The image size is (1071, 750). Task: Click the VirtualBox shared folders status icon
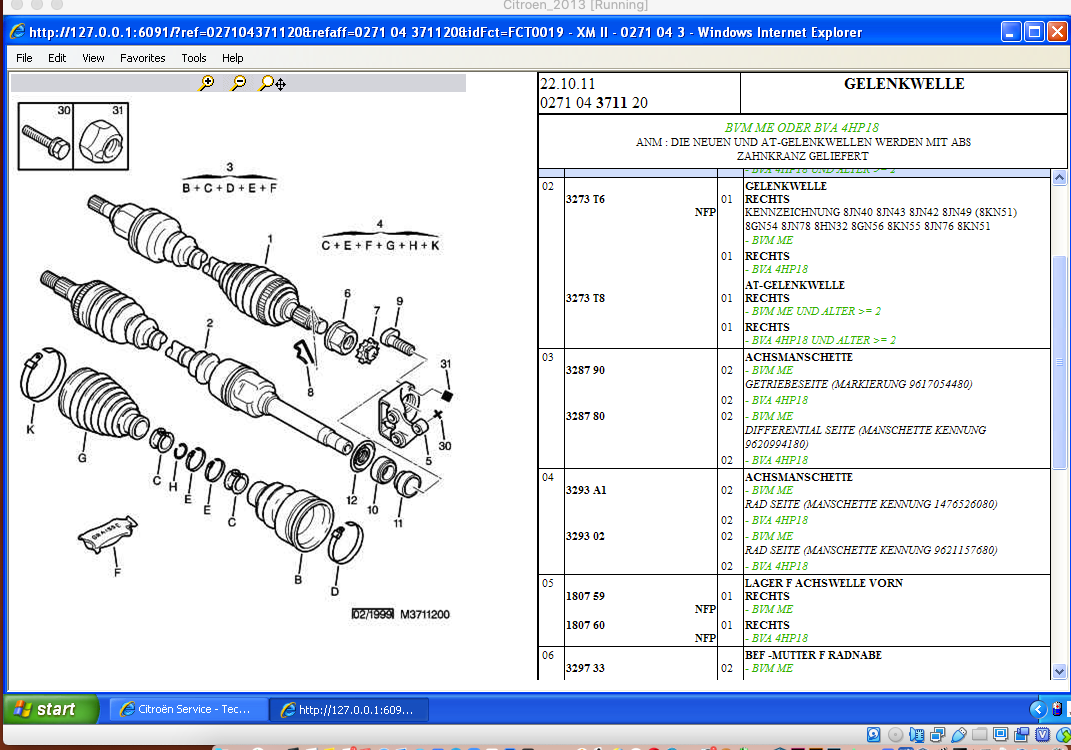click(979, 735)
